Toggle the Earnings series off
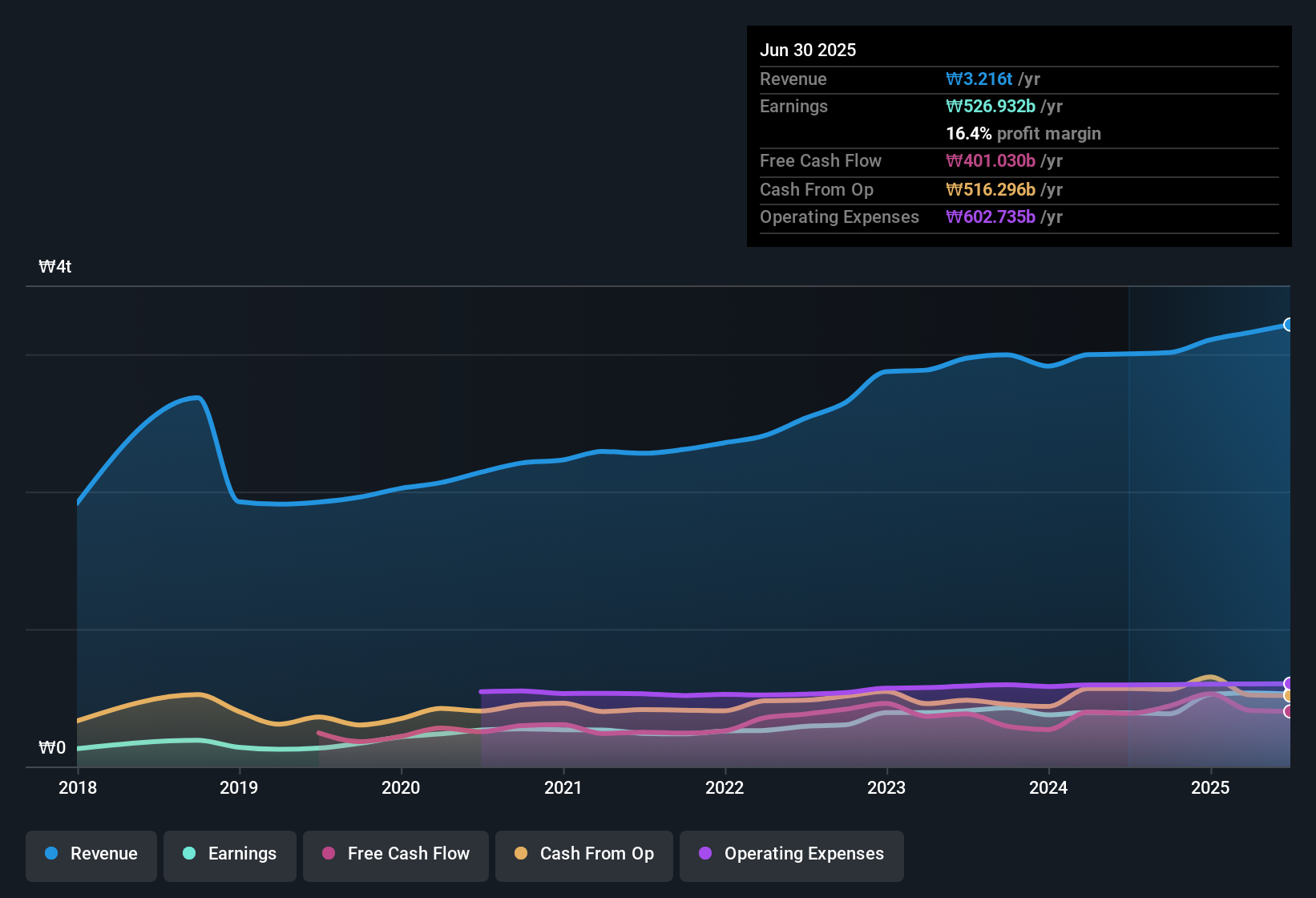Image resolution: width=1316 pixels, height=898 pixels. (229, 854)
